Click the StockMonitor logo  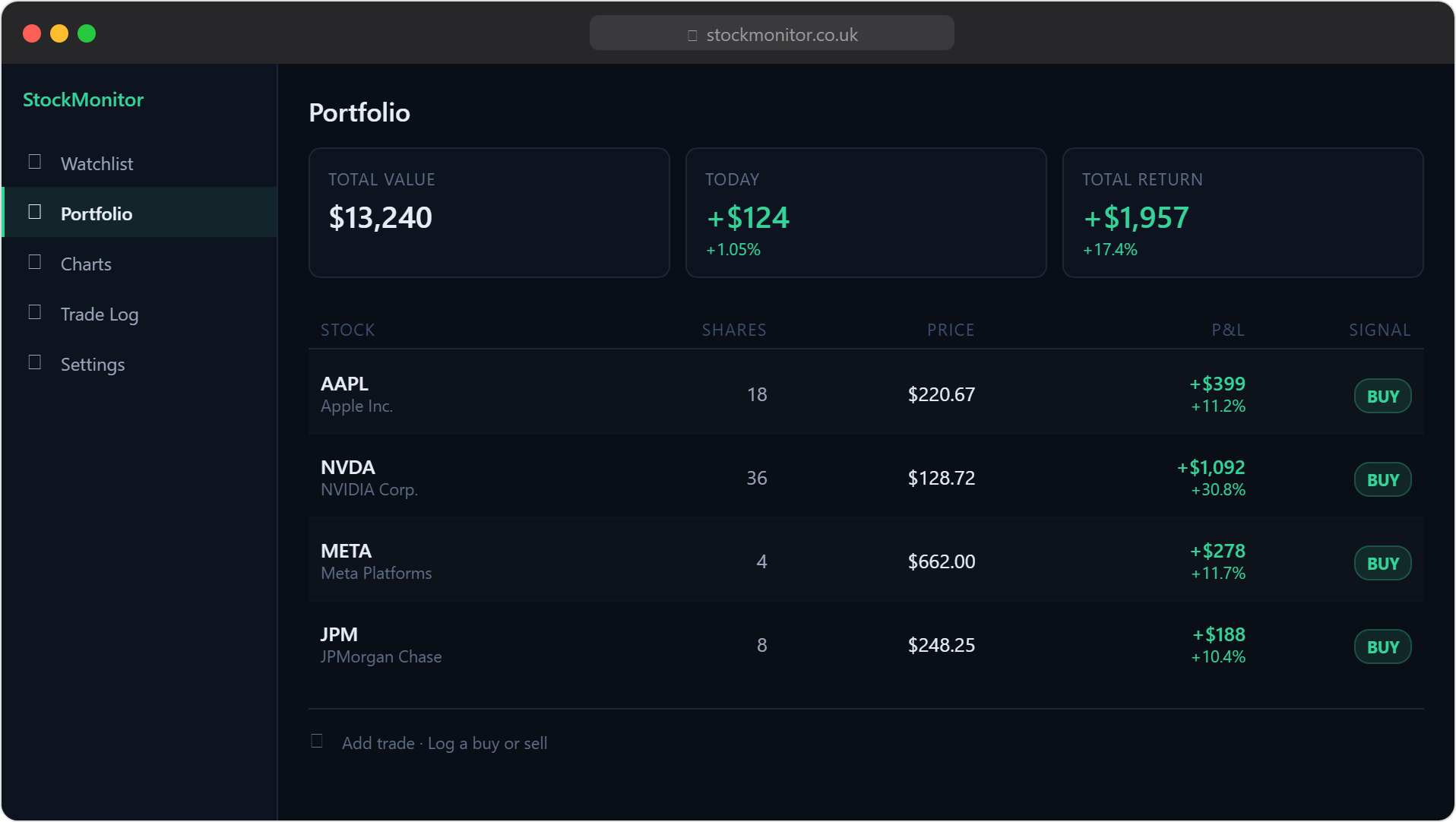click(x=83, y=100)
